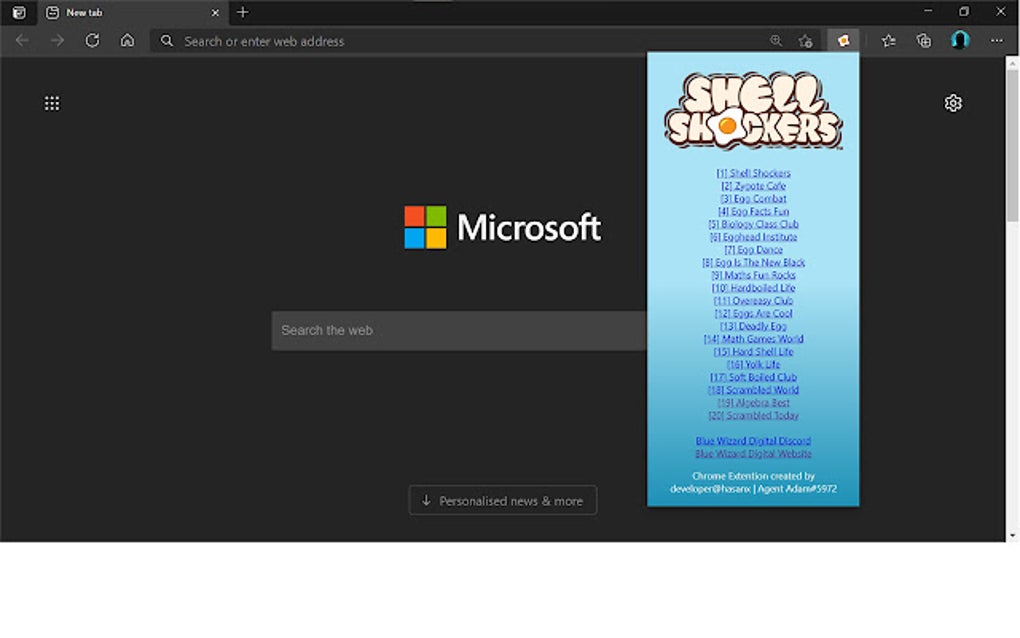Open the Blue Wizard Digital Website link
Screen dimensions: 1020x638
(x=753, y=454)
